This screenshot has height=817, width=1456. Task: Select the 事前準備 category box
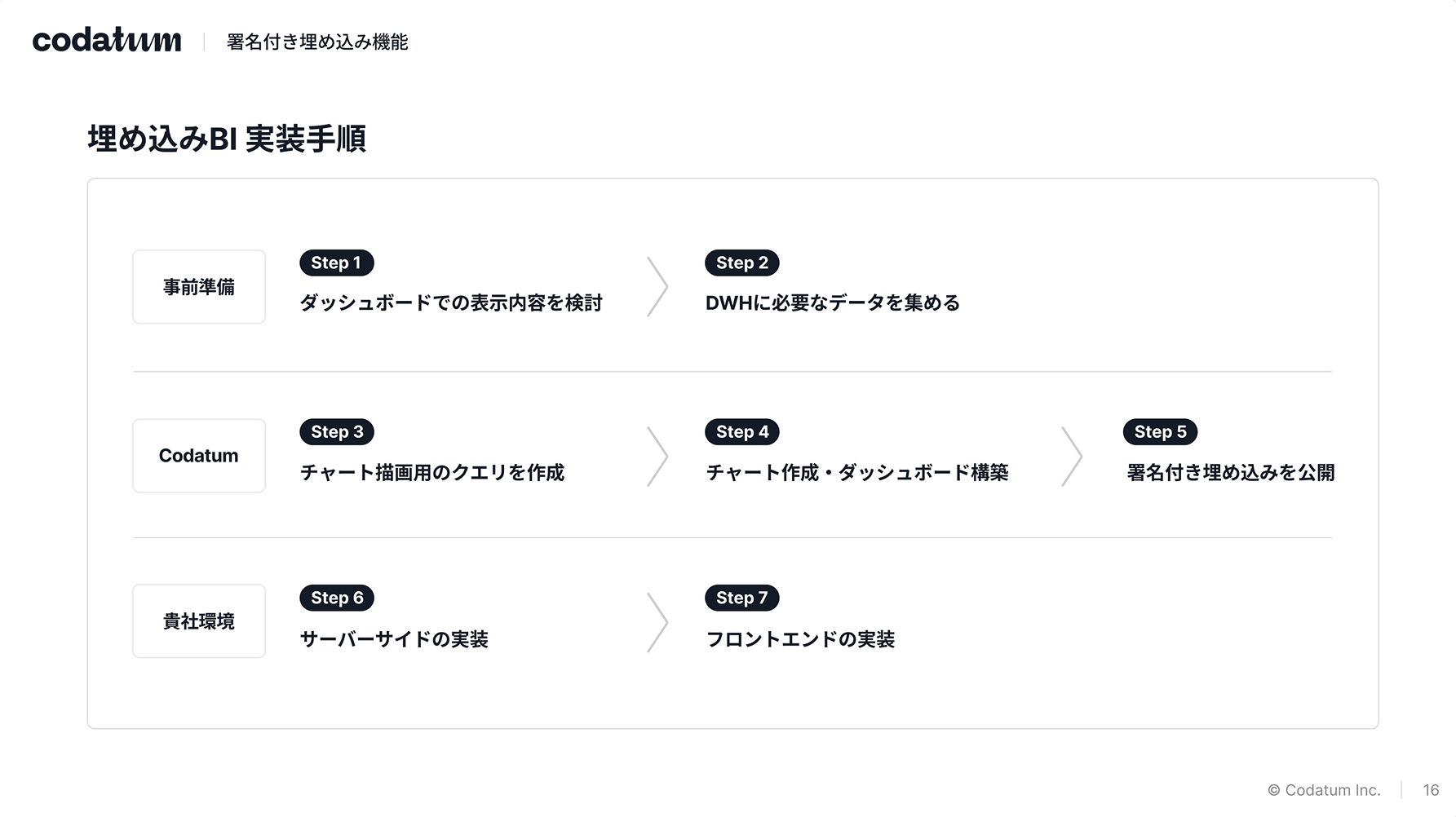click(x=199, y=287)
